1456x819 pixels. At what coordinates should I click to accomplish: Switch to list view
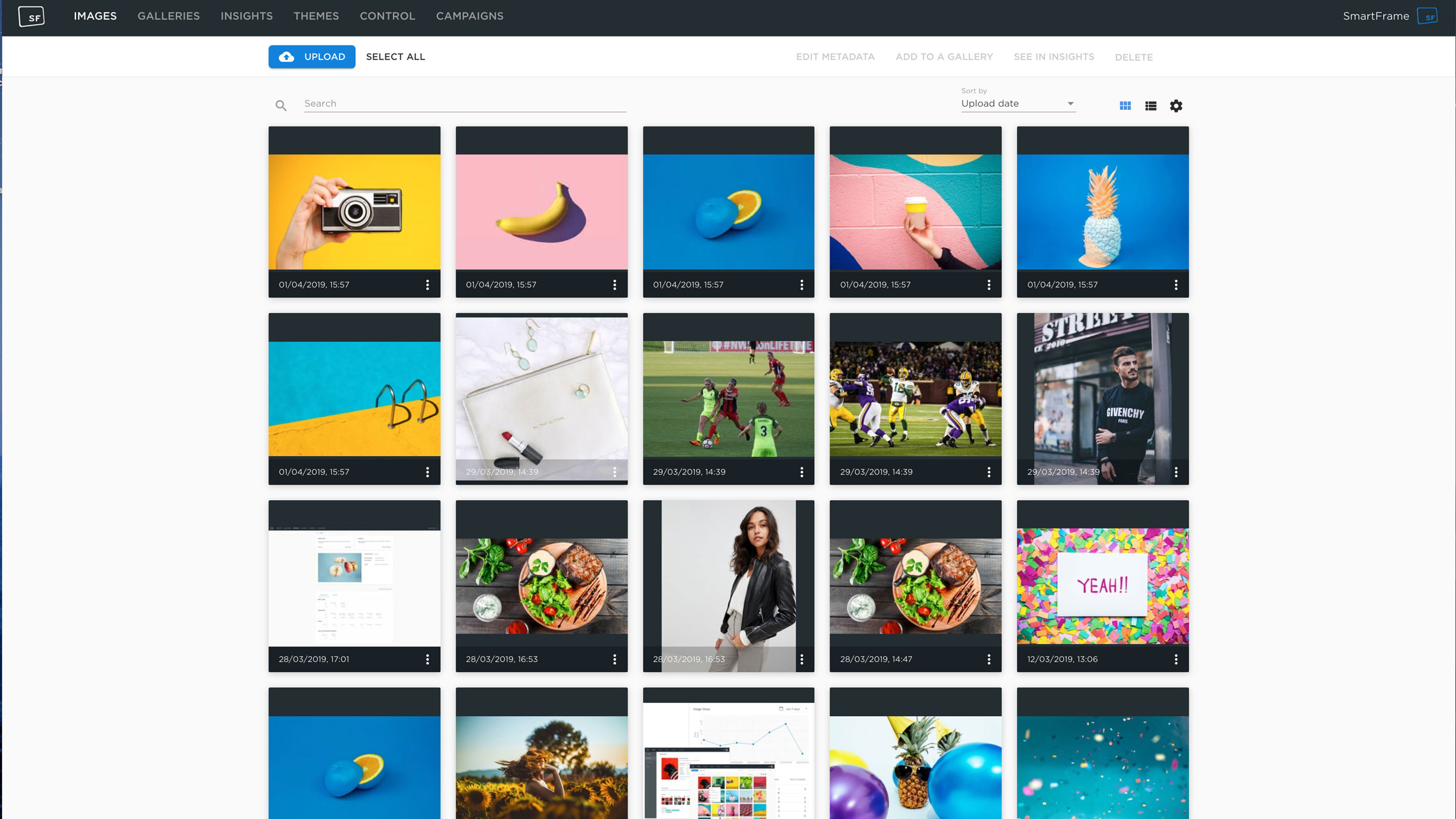tap(1150, 106)
